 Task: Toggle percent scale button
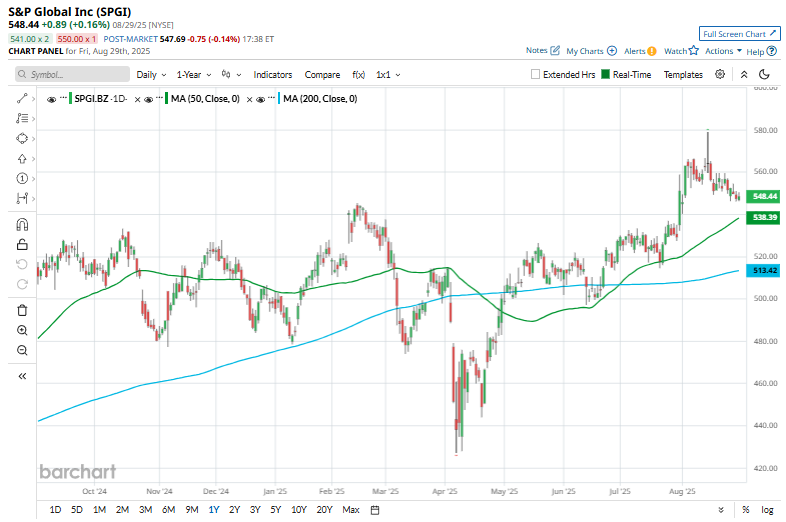[x=746, y=510]
